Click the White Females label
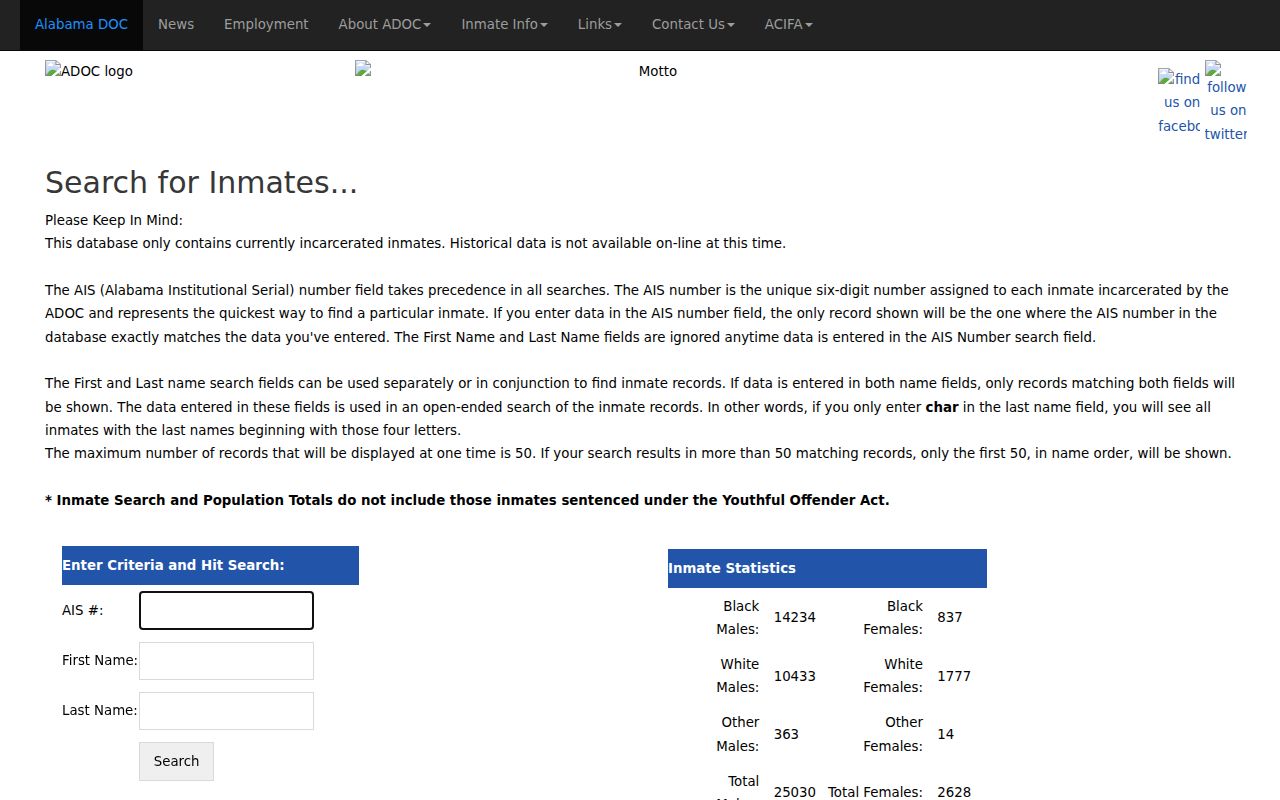1280x800 pixels. point(893,675)
